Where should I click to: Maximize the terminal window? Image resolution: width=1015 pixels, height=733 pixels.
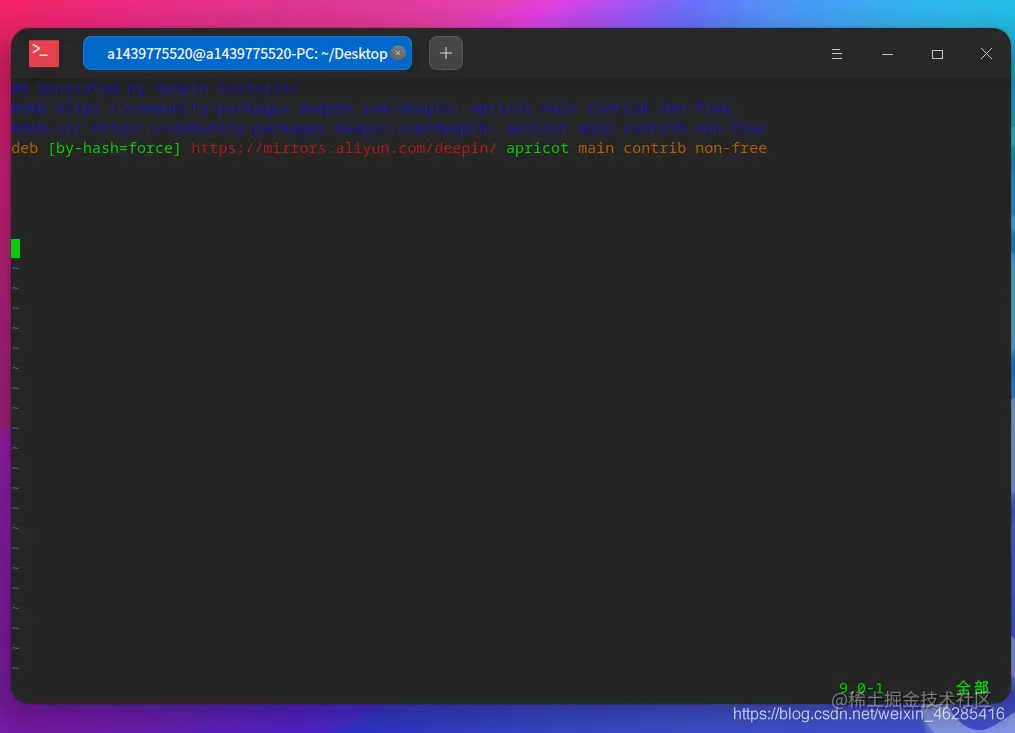pos(937,54)
